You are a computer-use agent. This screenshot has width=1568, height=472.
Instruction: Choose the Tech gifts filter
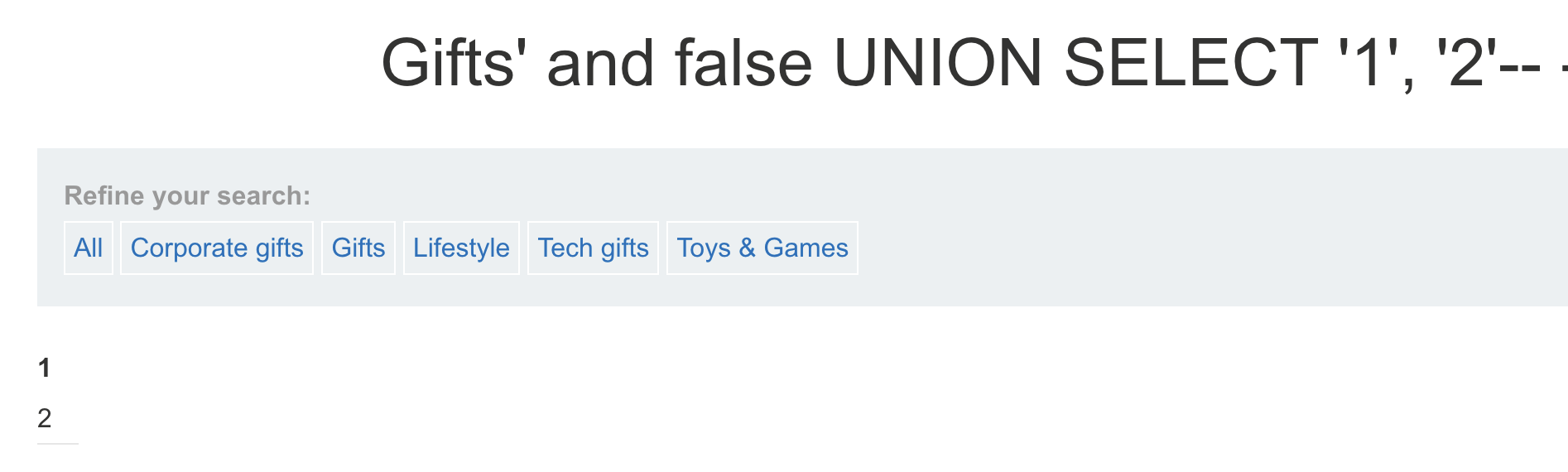click(593, 248)
